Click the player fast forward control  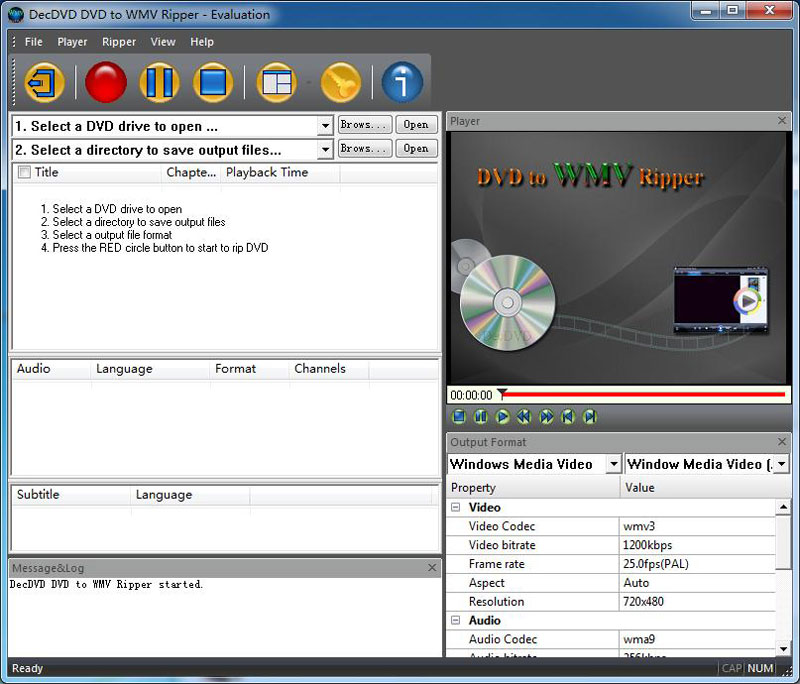(x=546, y=417)
